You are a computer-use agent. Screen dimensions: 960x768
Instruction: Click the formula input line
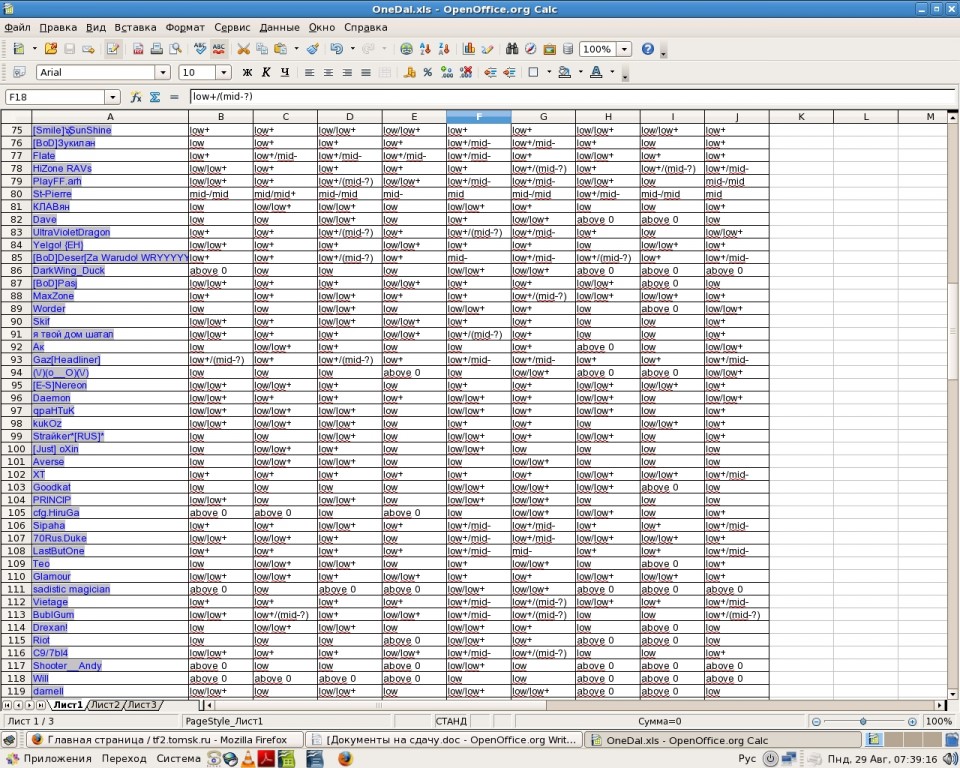(x=573, y=97)
